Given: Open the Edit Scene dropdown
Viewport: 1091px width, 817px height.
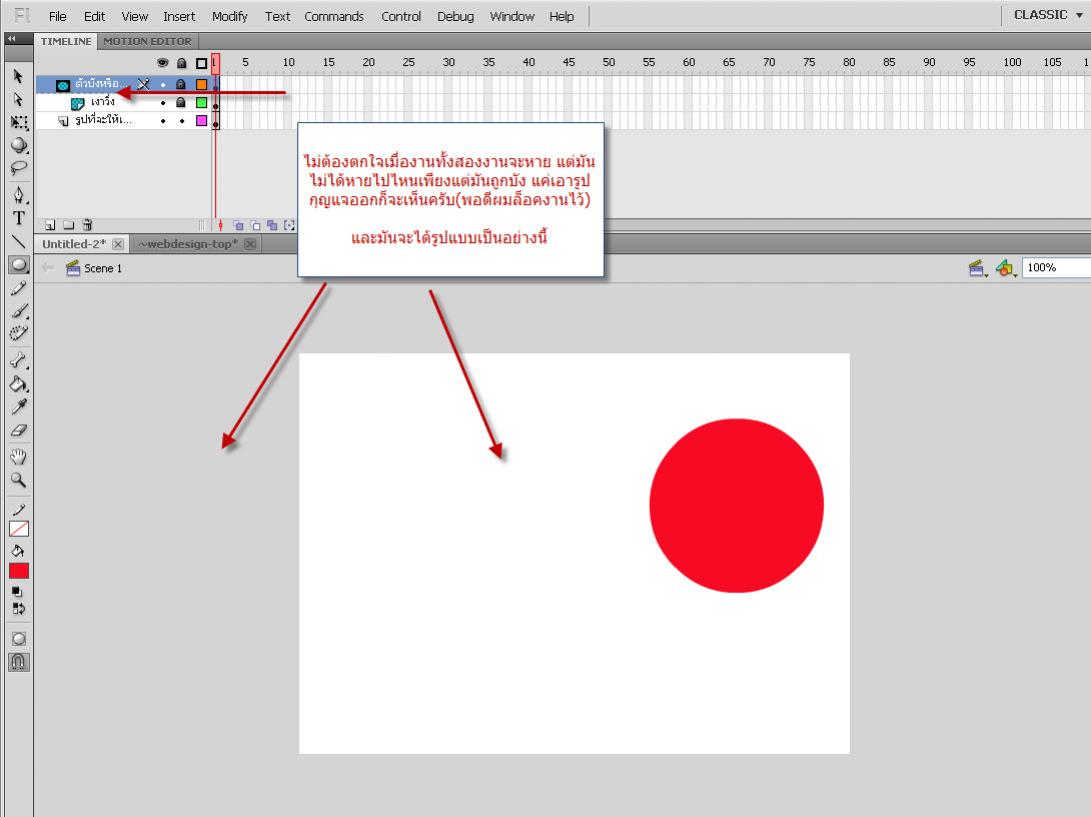Looking at the screenshot, I should tap(978, 268).
